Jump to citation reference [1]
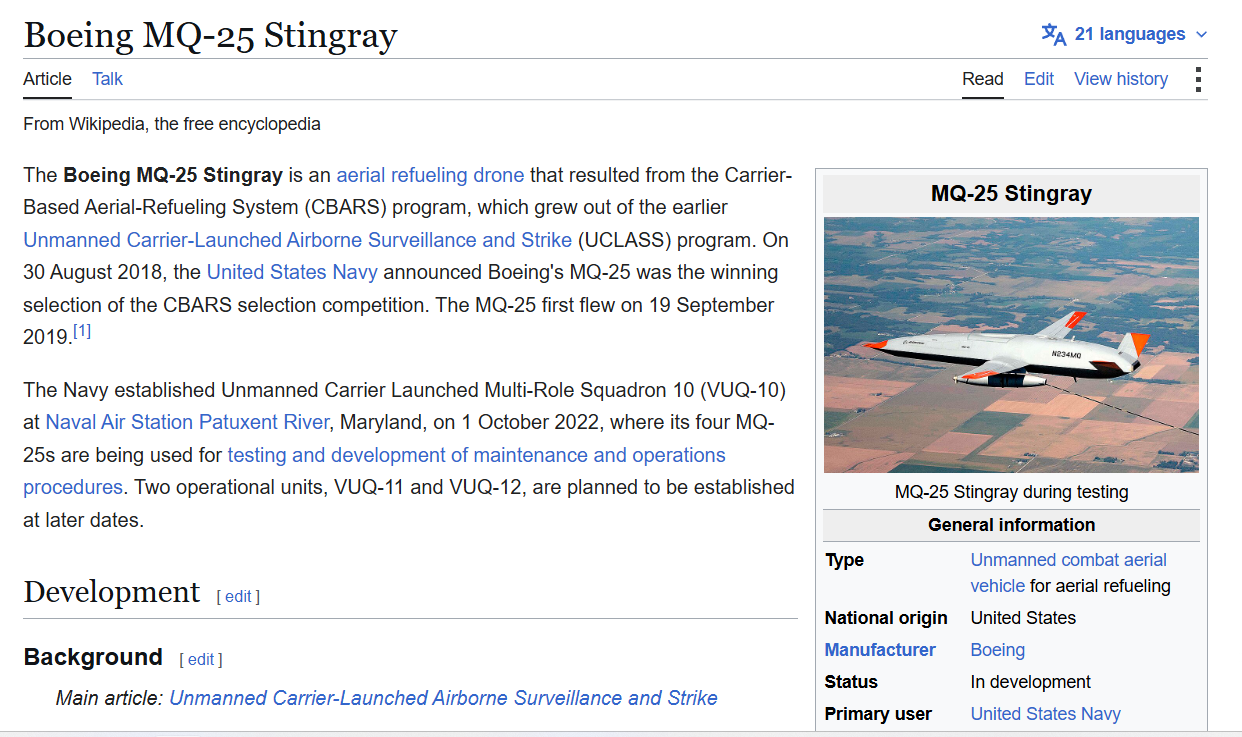The image size is (1242, 737). (82, 331)
